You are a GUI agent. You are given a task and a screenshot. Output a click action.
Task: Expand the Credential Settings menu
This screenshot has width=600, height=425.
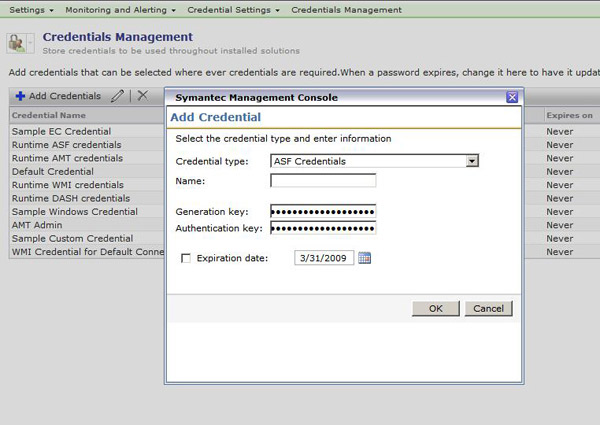(x=235, y=10)
